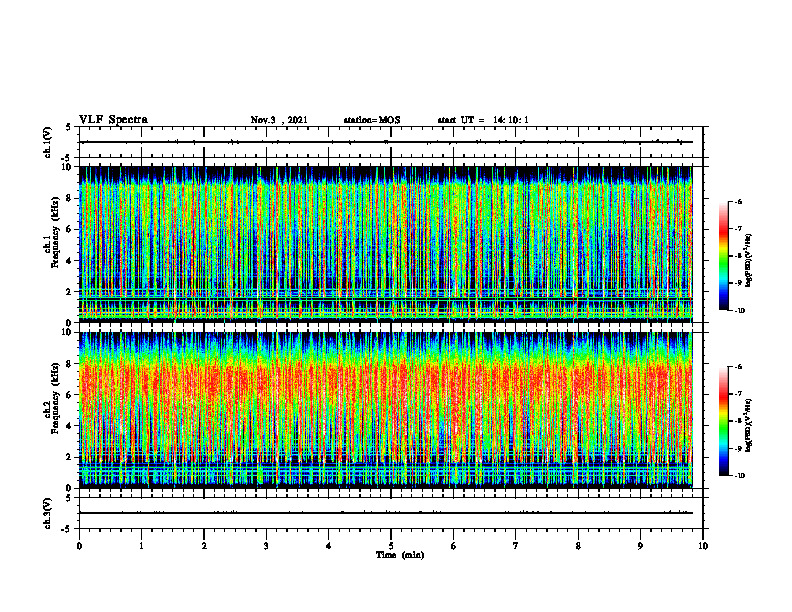
Task: Click the ch.1 color bar PSD label
Action: coord(749,260)
